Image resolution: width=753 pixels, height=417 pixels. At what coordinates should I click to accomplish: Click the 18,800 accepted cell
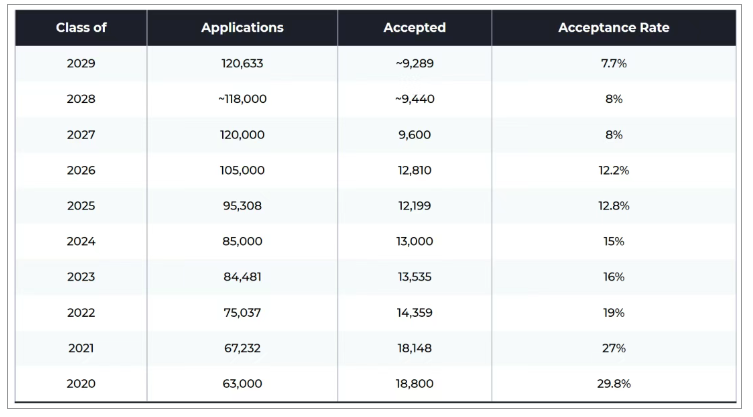tap(414, 383)
